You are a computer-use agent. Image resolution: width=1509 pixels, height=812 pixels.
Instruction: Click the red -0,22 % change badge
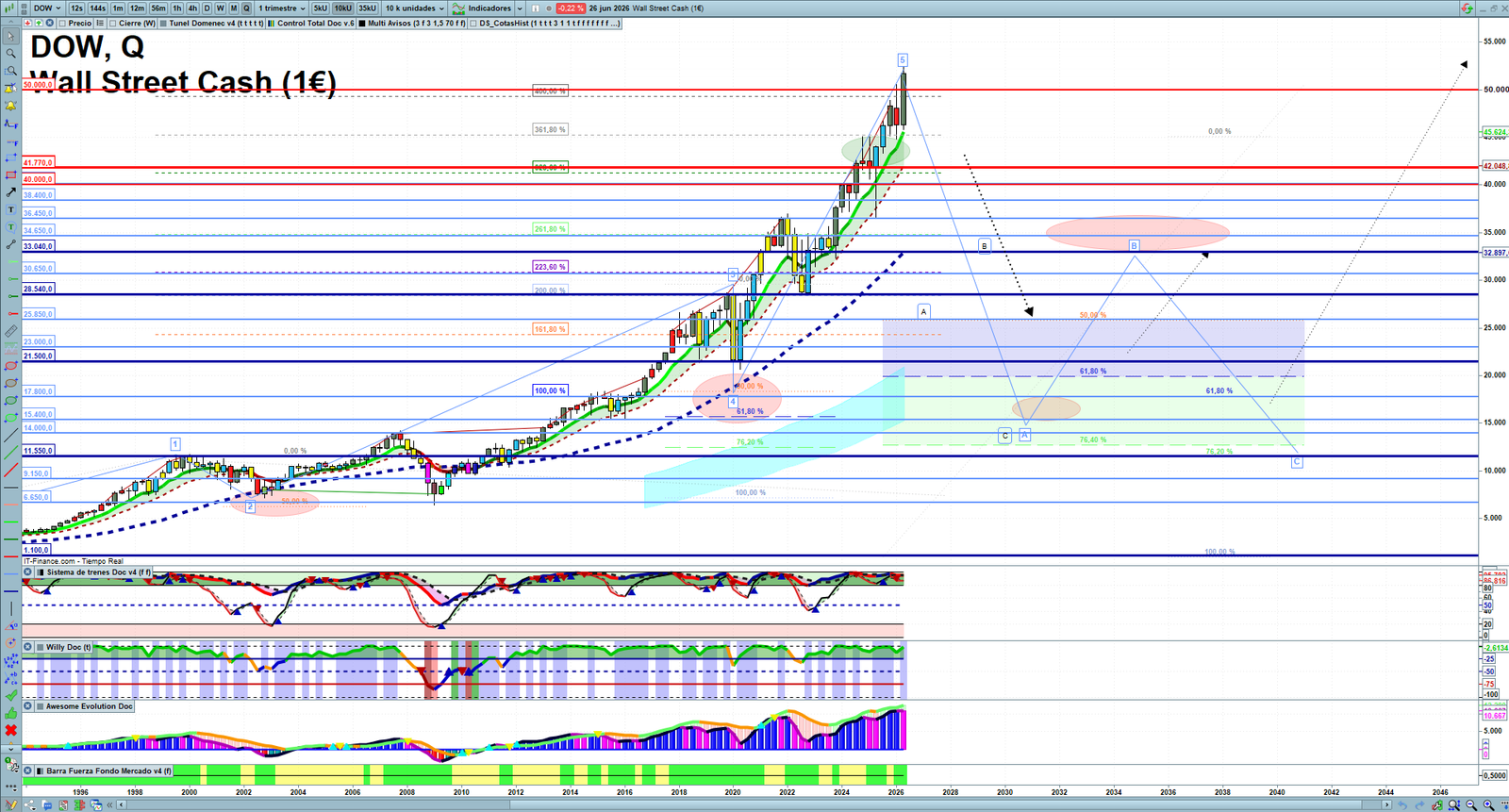tap(571, 8)
